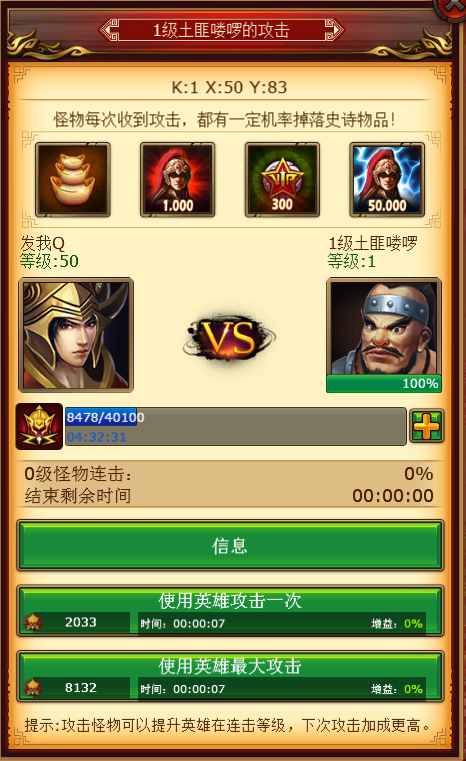
Task: Click 使用英雄攻击一次 attack button
Action: point(230,611)
